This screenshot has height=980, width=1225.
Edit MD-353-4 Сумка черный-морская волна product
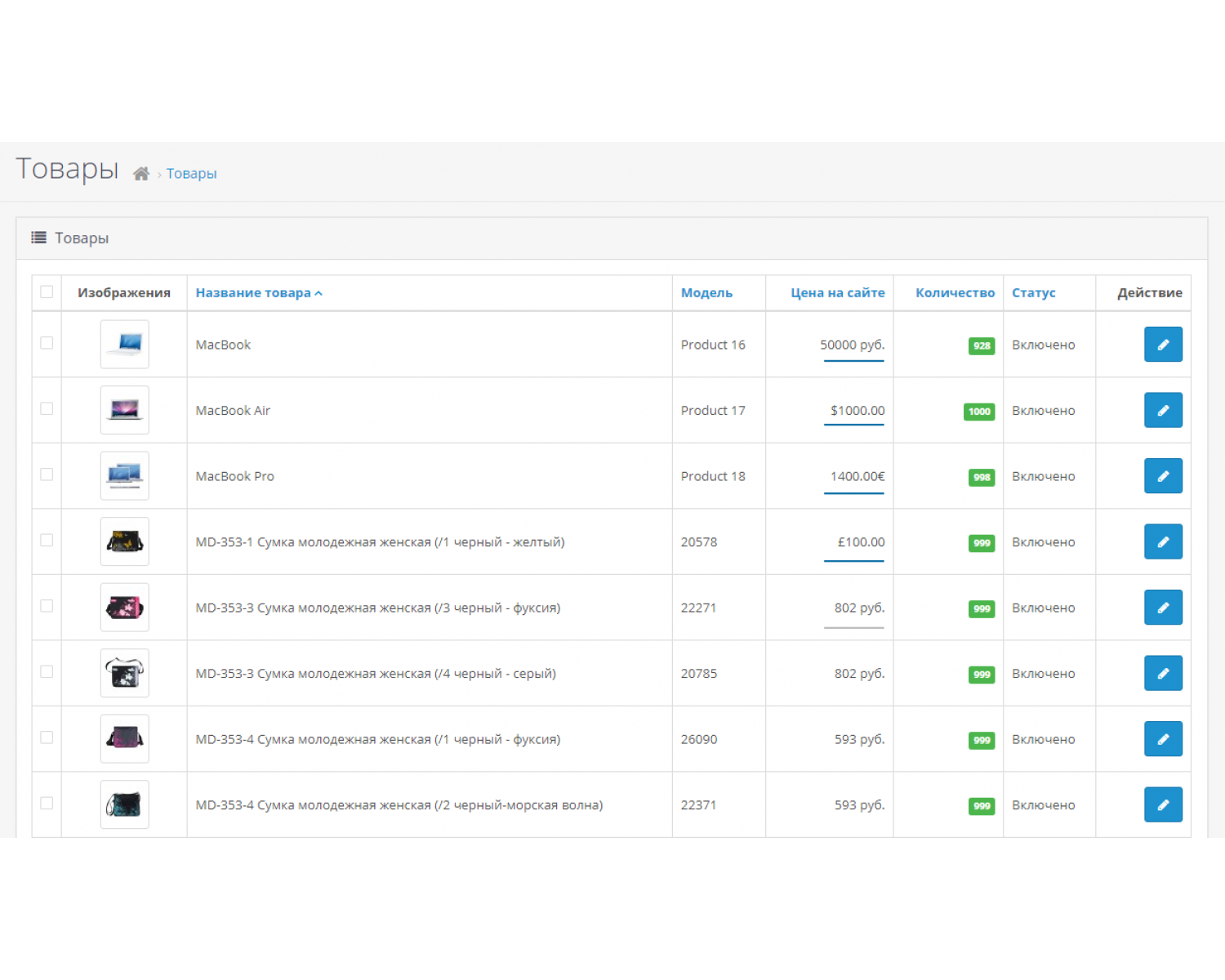coord(1163,804)
